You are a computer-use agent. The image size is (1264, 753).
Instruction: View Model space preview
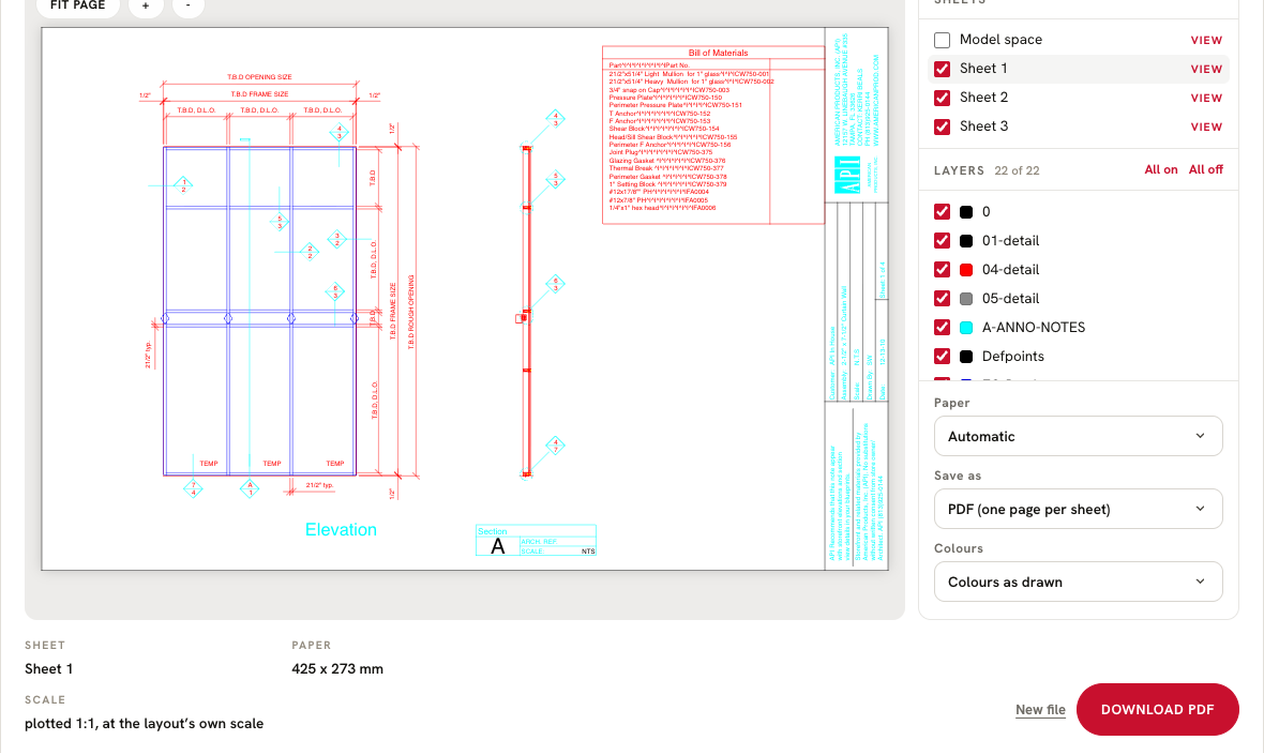[x=1206, y=40]
